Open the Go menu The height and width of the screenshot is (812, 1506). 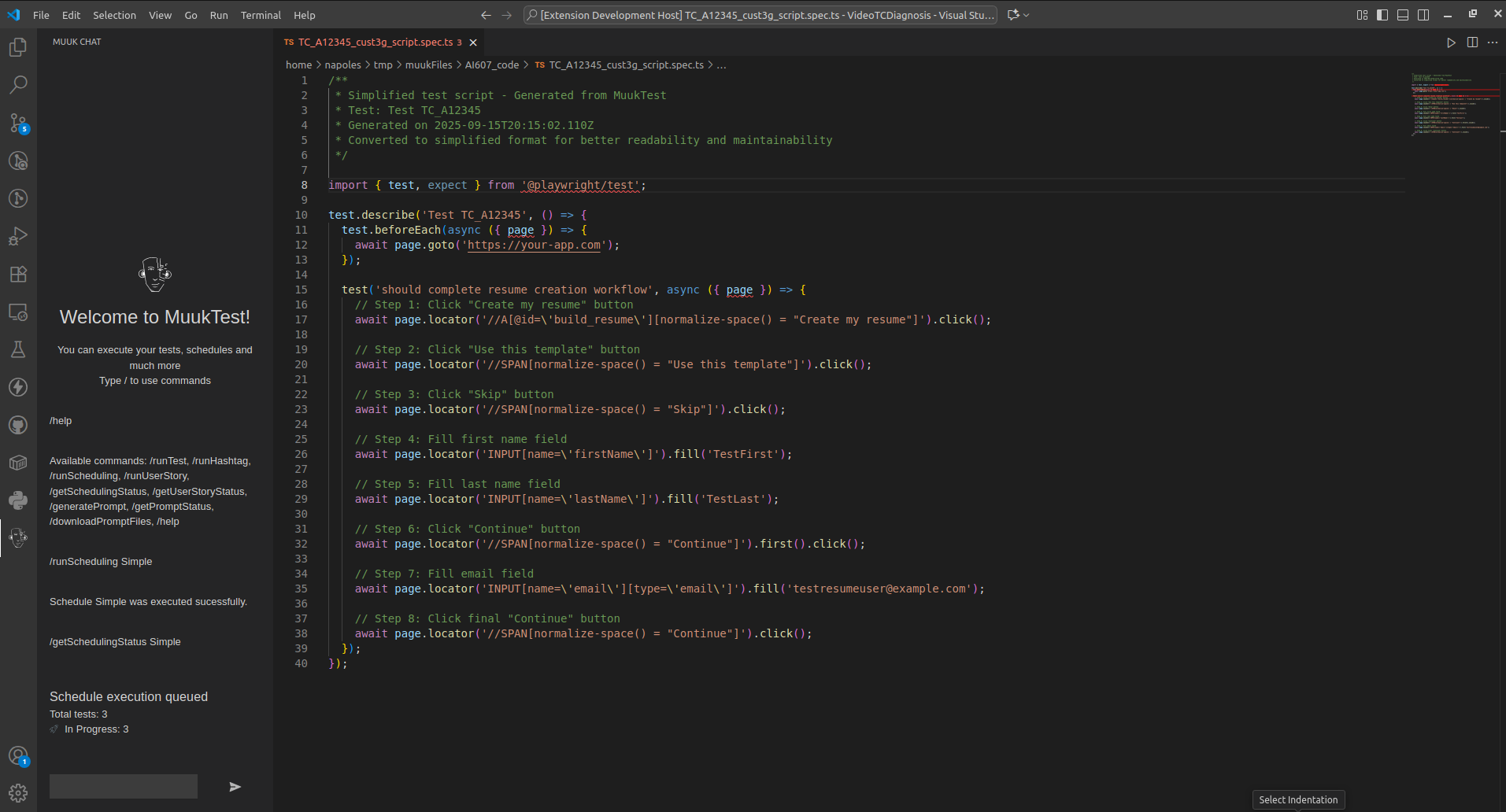coord(191,15)
